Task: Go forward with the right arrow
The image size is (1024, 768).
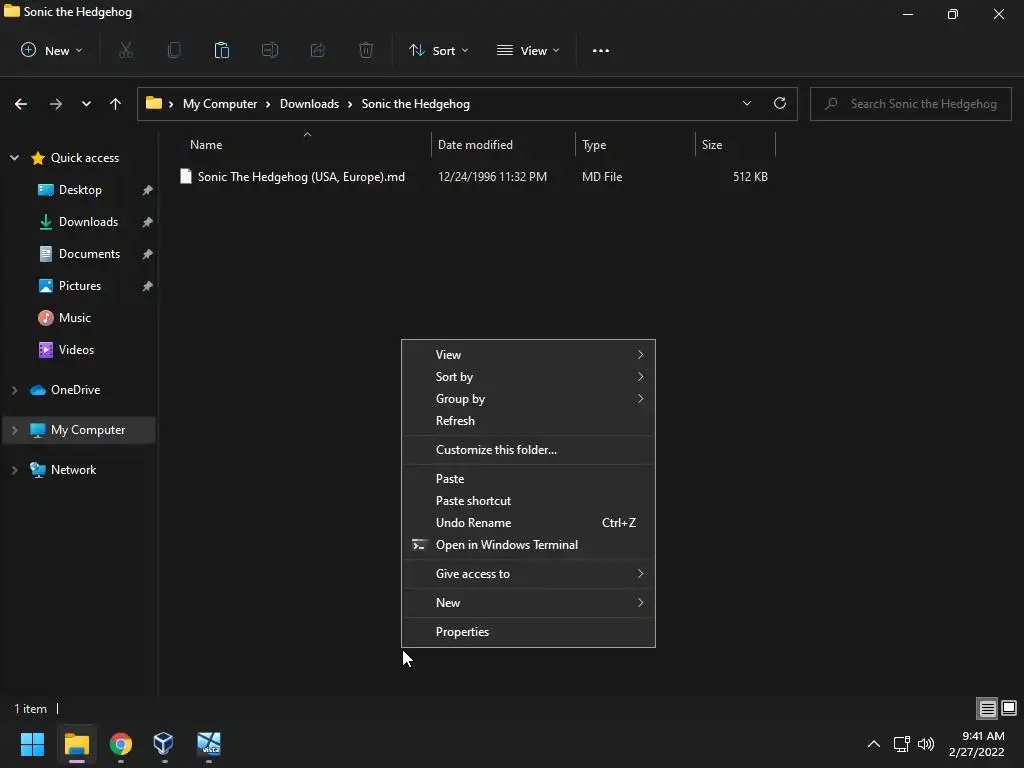Action: [x=56, y=104]
